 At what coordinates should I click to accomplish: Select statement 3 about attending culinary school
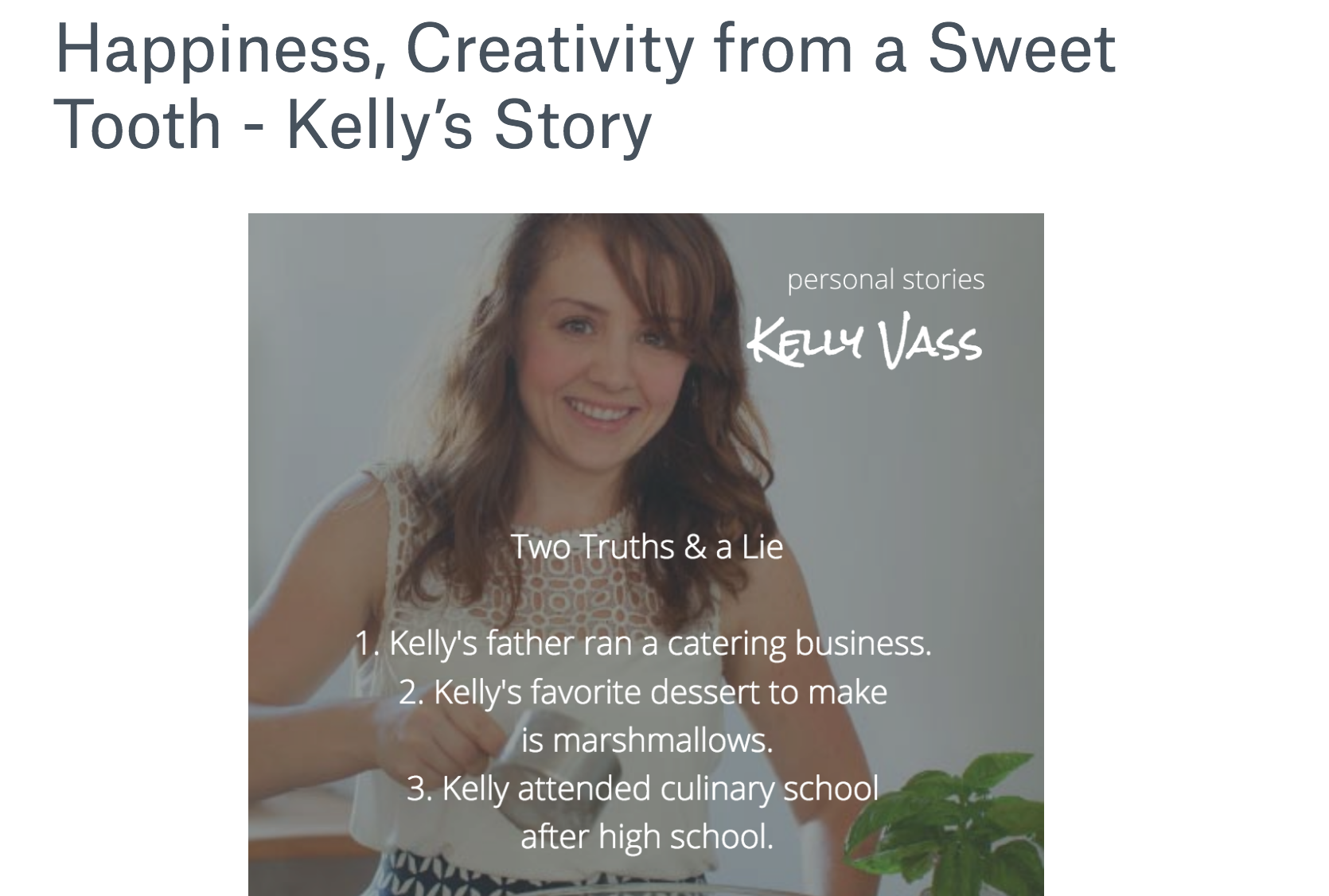point(643,812)
